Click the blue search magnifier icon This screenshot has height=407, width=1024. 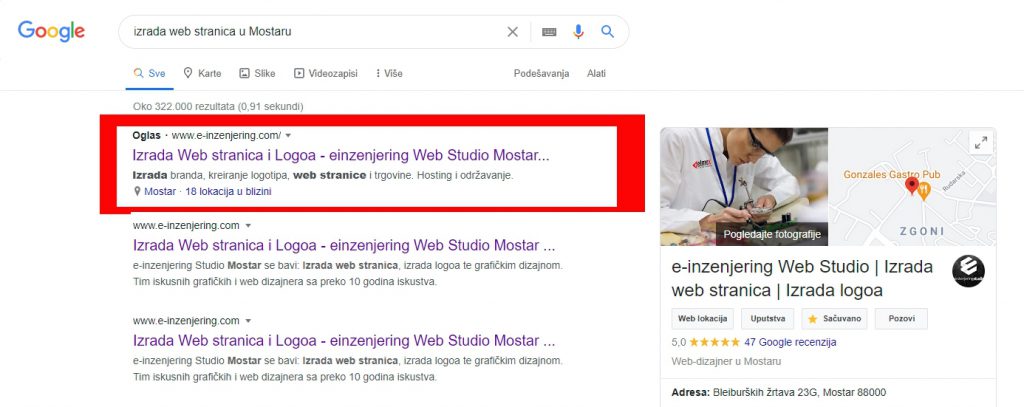coord(607,31)
